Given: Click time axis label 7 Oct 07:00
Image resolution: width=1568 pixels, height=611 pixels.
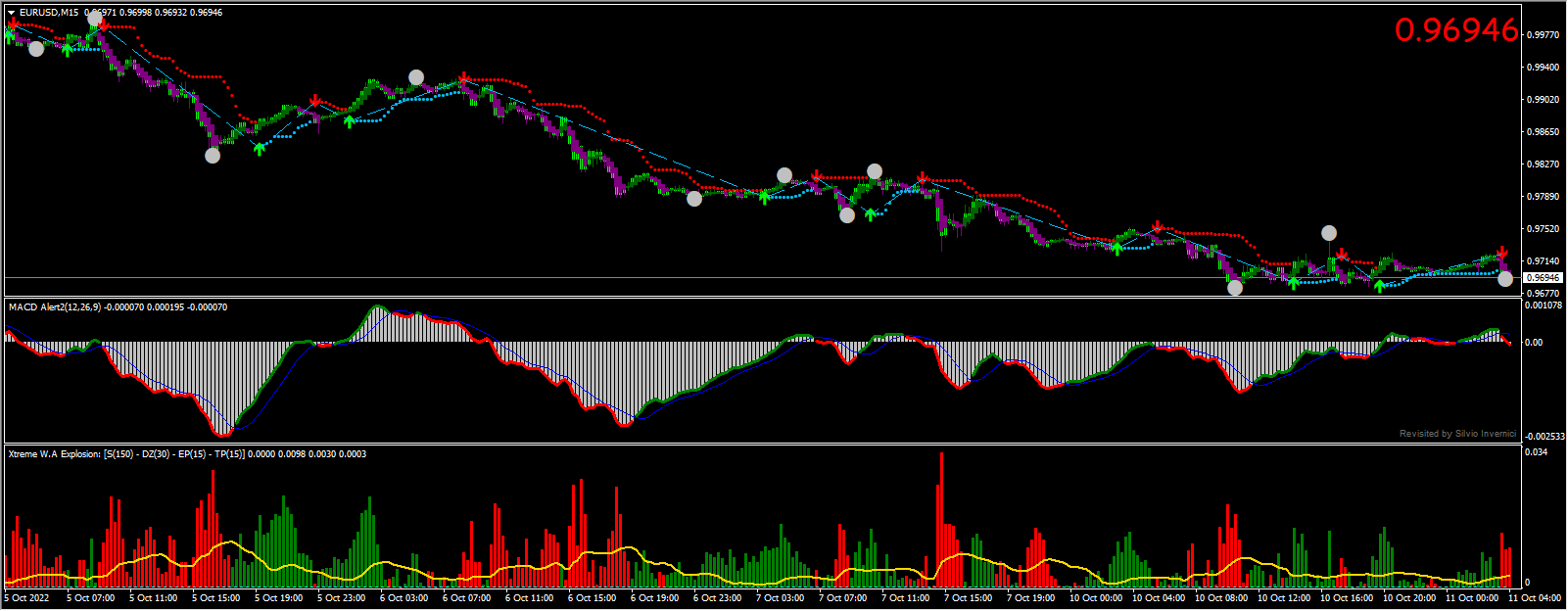Looking at the screenshot, I should coord(842,597).
